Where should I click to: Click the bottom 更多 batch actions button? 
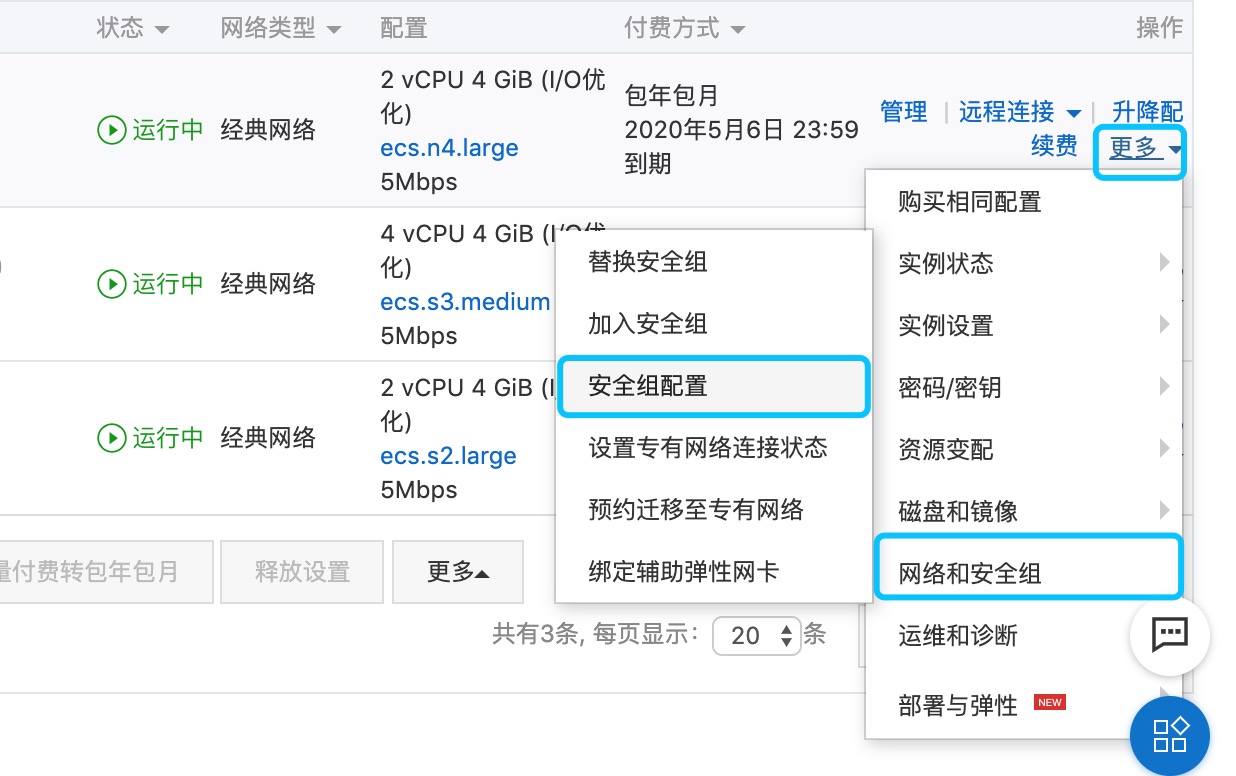pos(458,572)
